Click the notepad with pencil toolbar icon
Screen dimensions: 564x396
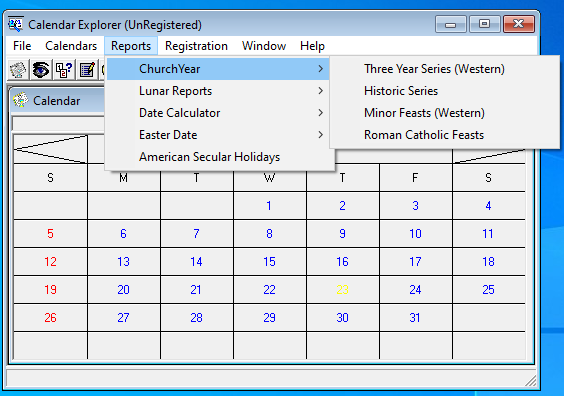(87, 69)
